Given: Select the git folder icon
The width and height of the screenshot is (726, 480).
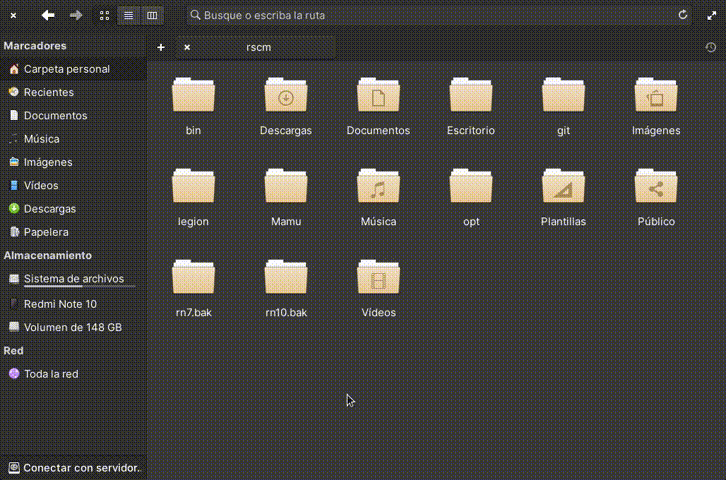Looking at the screenshot, I should click(563, 95).
